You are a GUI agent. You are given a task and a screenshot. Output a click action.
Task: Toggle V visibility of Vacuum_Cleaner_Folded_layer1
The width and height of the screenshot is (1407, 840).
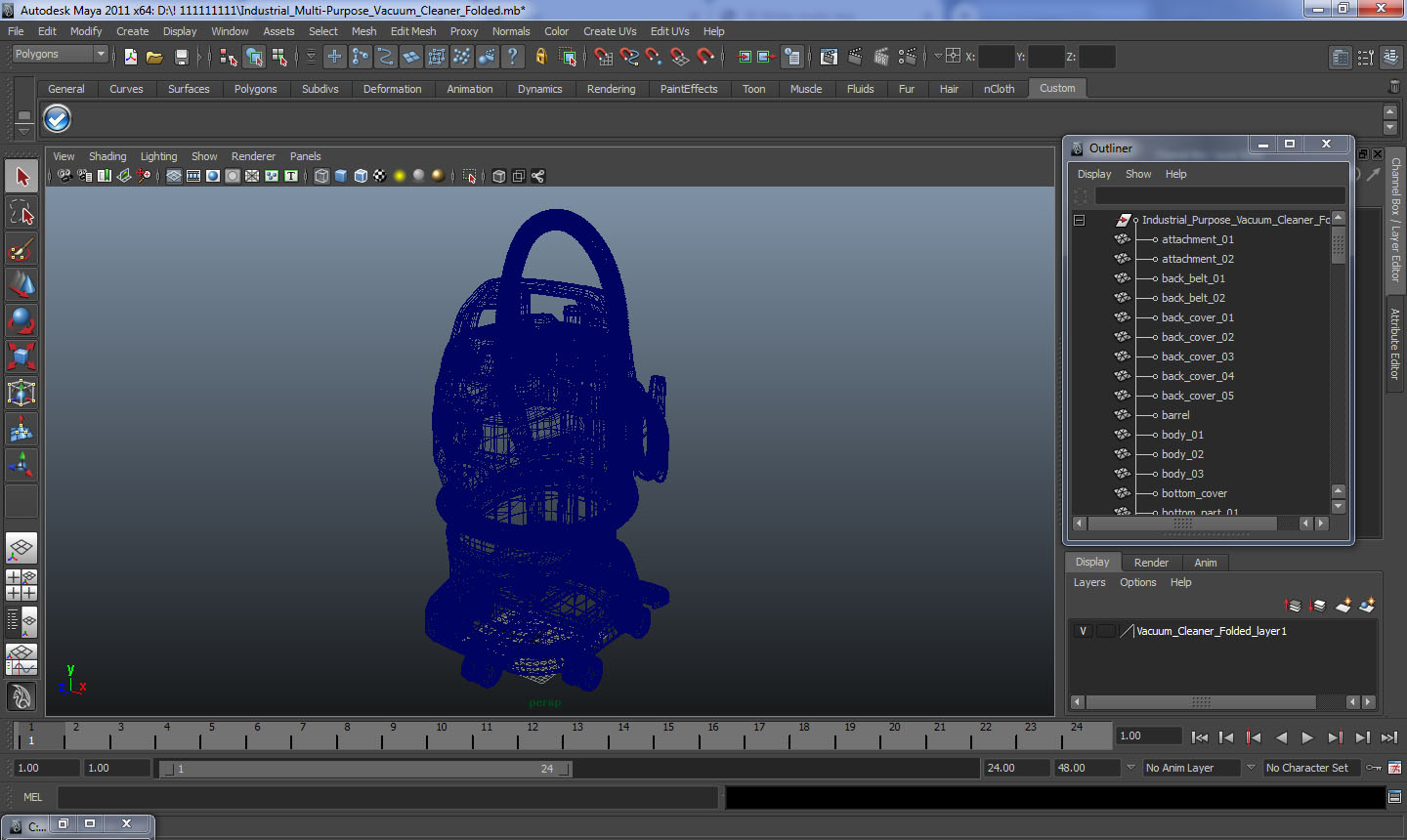(x=1083, y=631)
